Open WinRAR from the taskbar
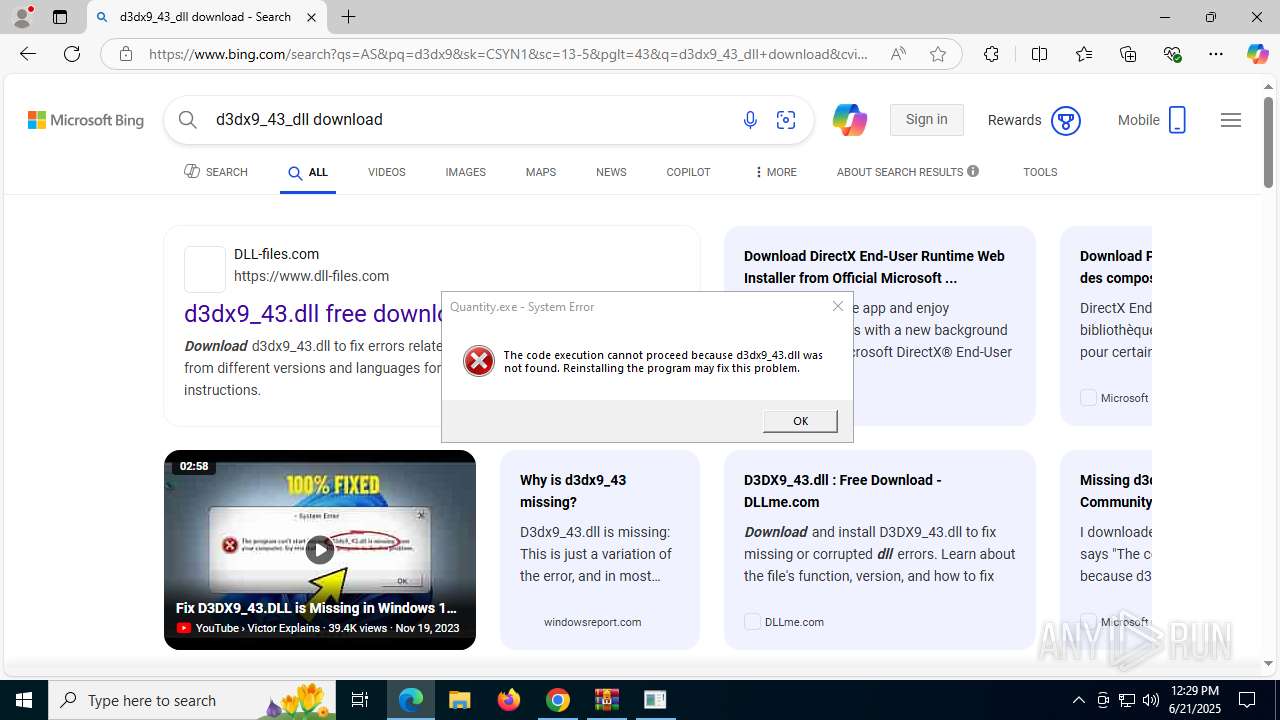 tap(607, 700)
